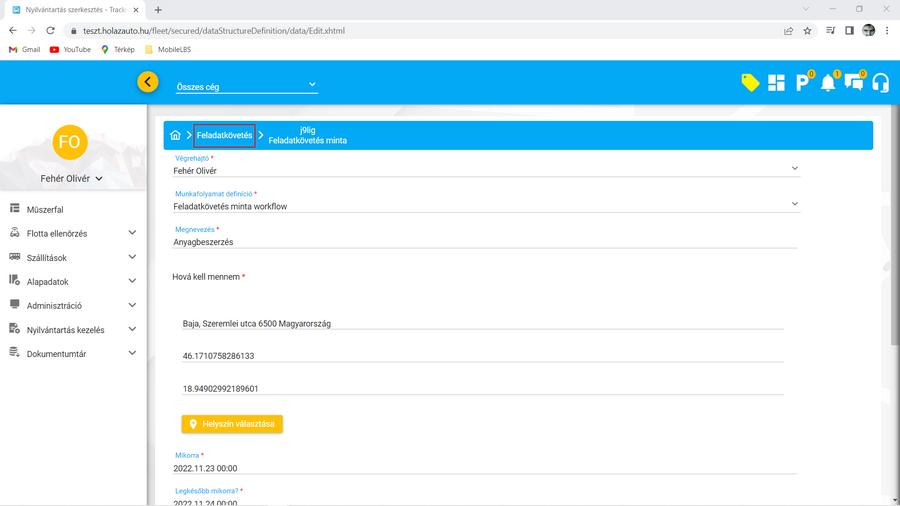Click the Megnevezés input field
This screenshot has height=506, width=900.
click(485, 242)
